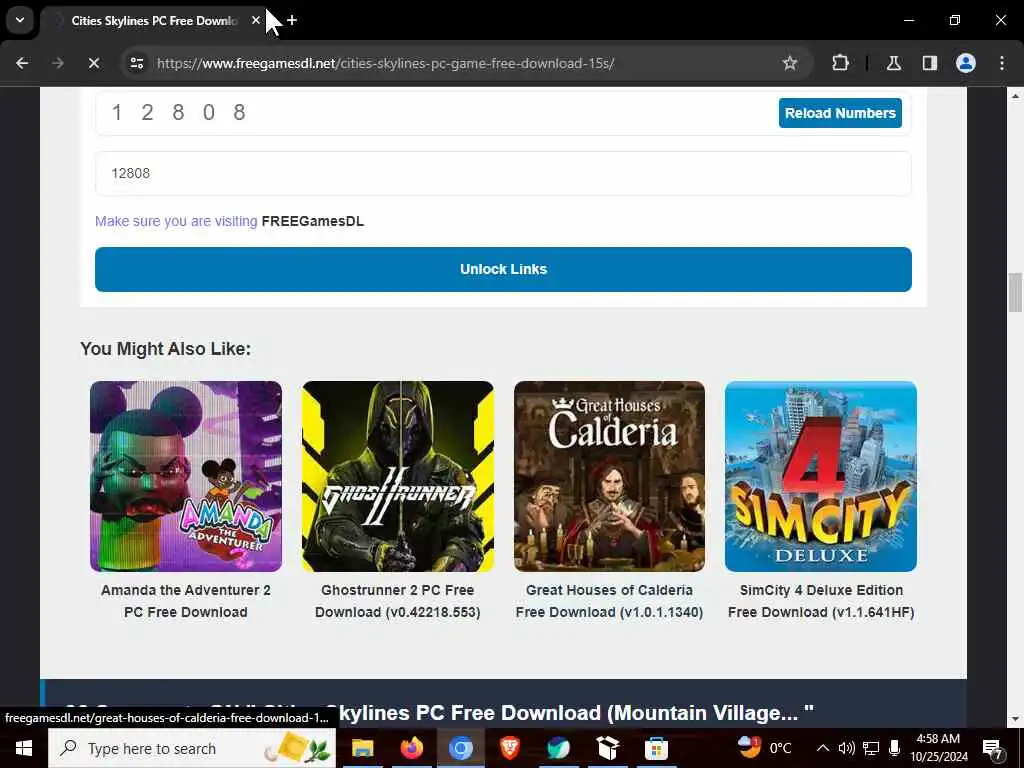Image resolution: width=1024 pixels, height=768 pixels.
Task: Open the notification center icon
Action: (993, 748)
